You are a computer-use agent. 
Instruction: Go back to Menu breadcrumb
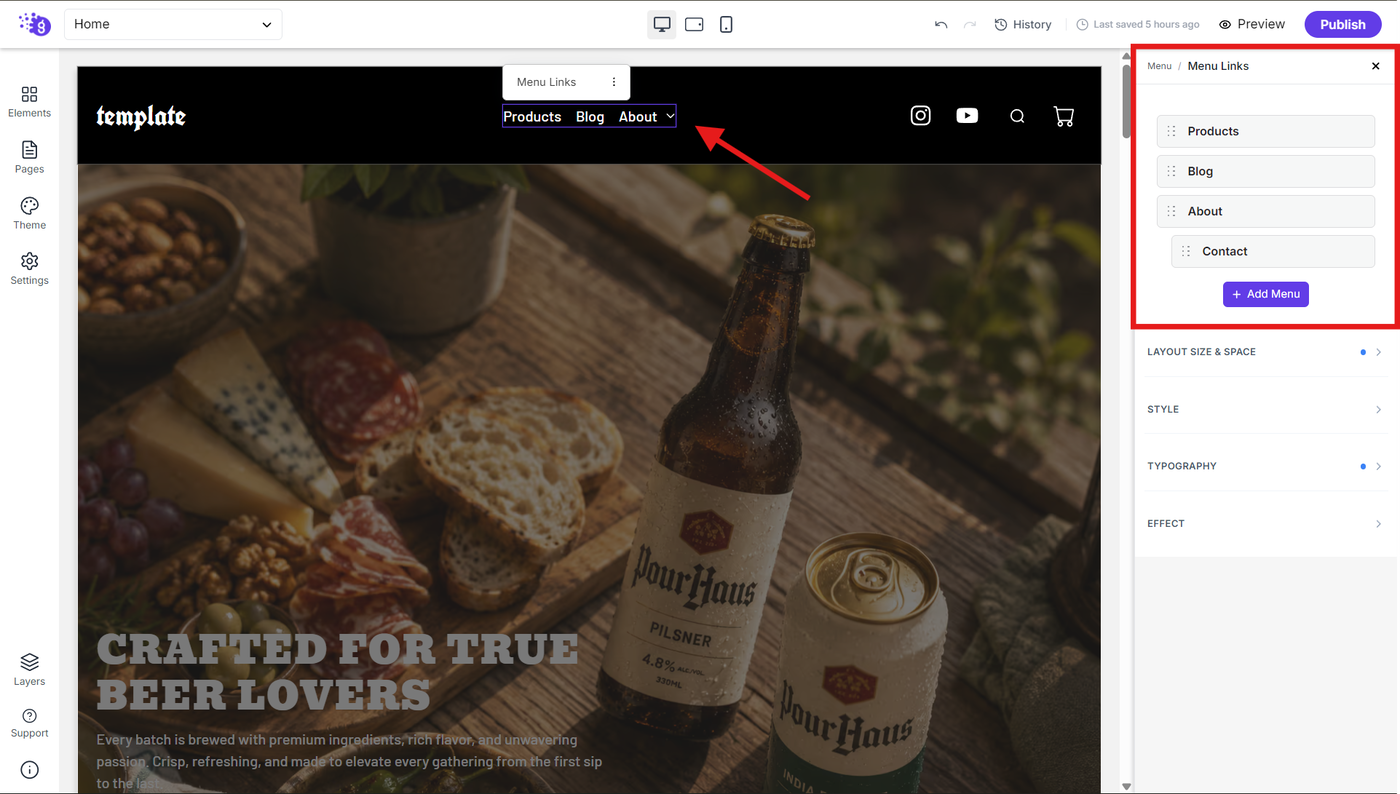(1159, 66)
